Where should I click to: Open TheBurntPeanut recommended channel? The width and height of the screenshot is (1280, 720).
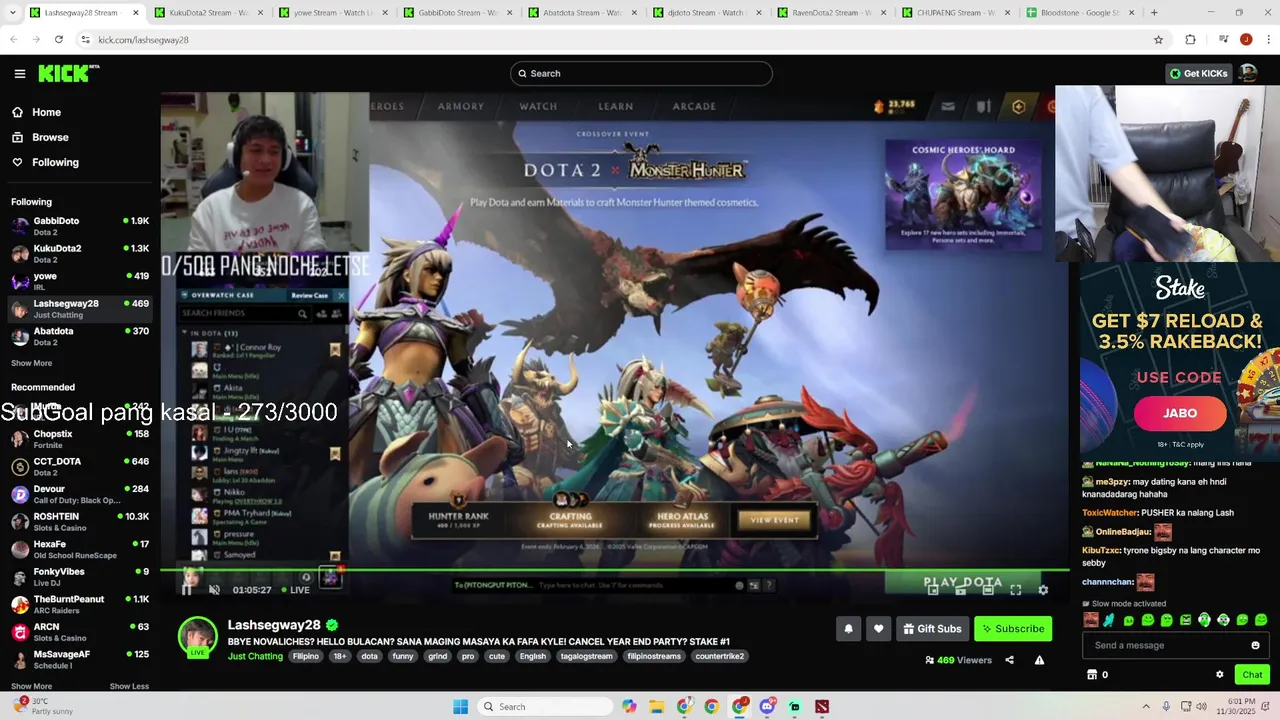[x=80, y=604]
